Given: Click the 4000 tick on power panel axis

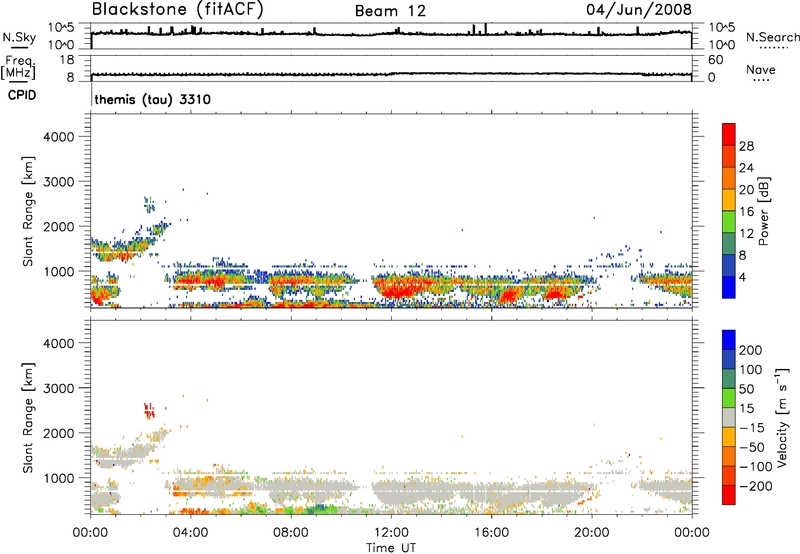Looking at the screenshot, I should click(59, 137).
